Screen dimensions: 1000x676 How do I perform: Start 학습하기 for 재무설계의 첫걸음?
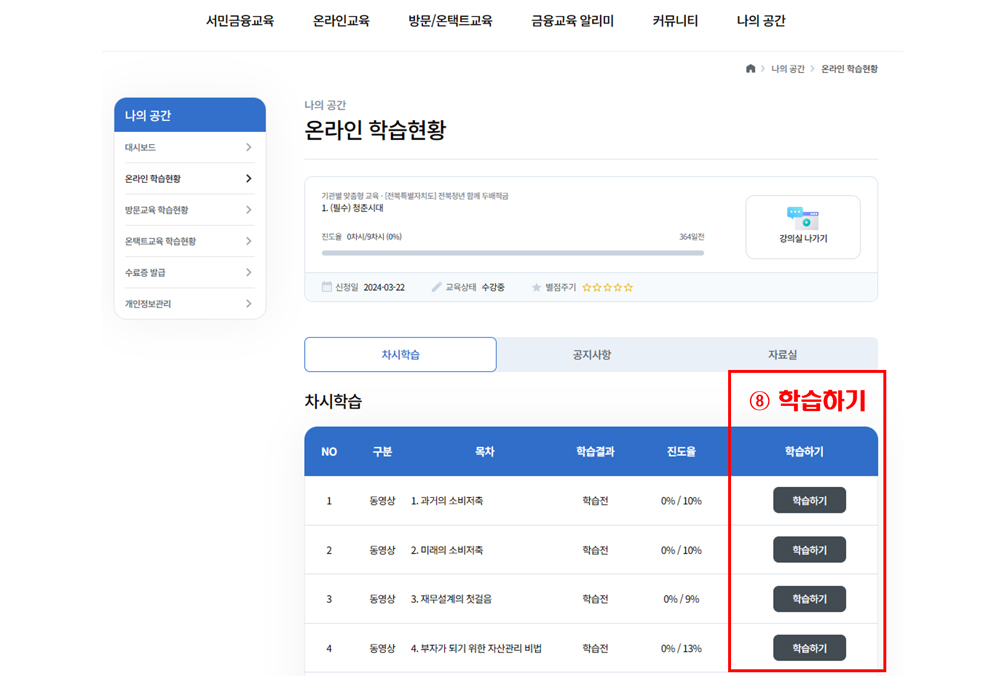click(809, 599)
